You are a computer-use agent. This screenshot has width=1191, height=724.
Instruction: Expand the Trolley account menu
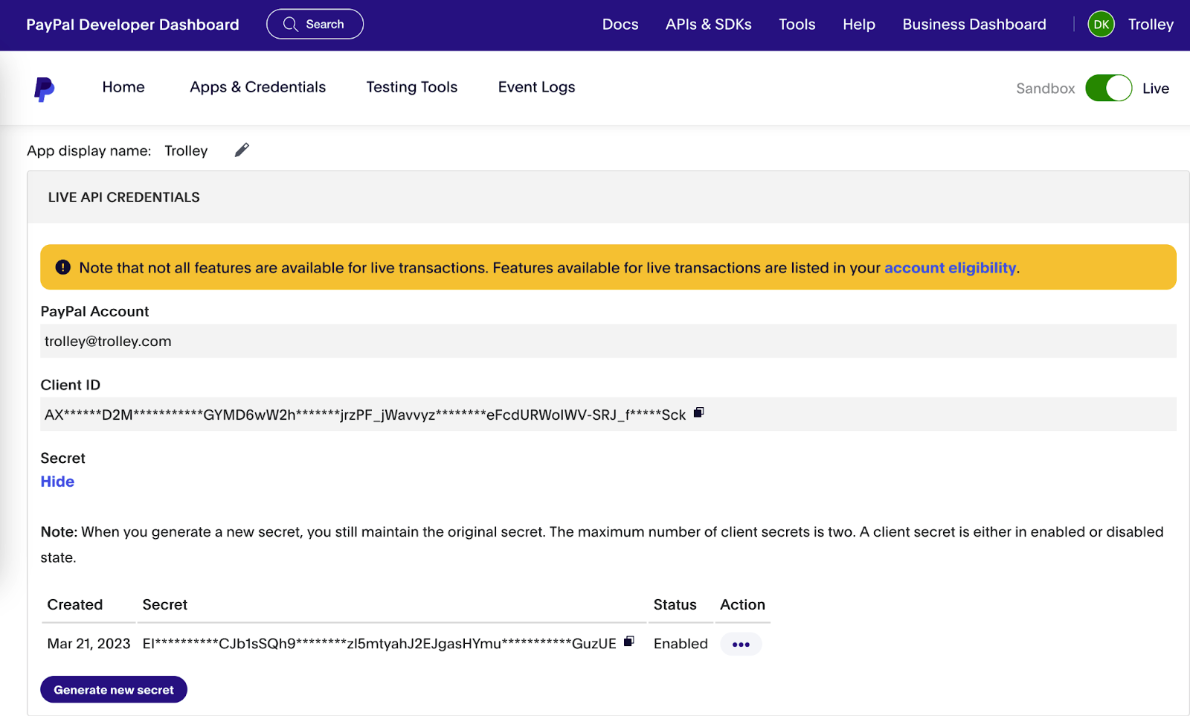click(x=1150, y=23)
